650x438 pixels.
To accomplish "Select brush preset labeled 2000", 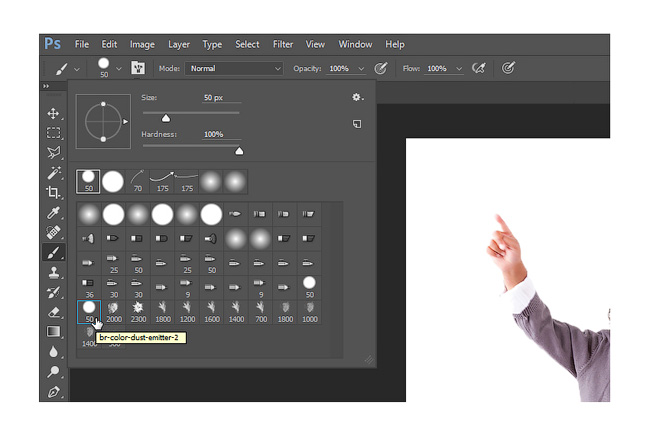I will click(x=114, y=312).
